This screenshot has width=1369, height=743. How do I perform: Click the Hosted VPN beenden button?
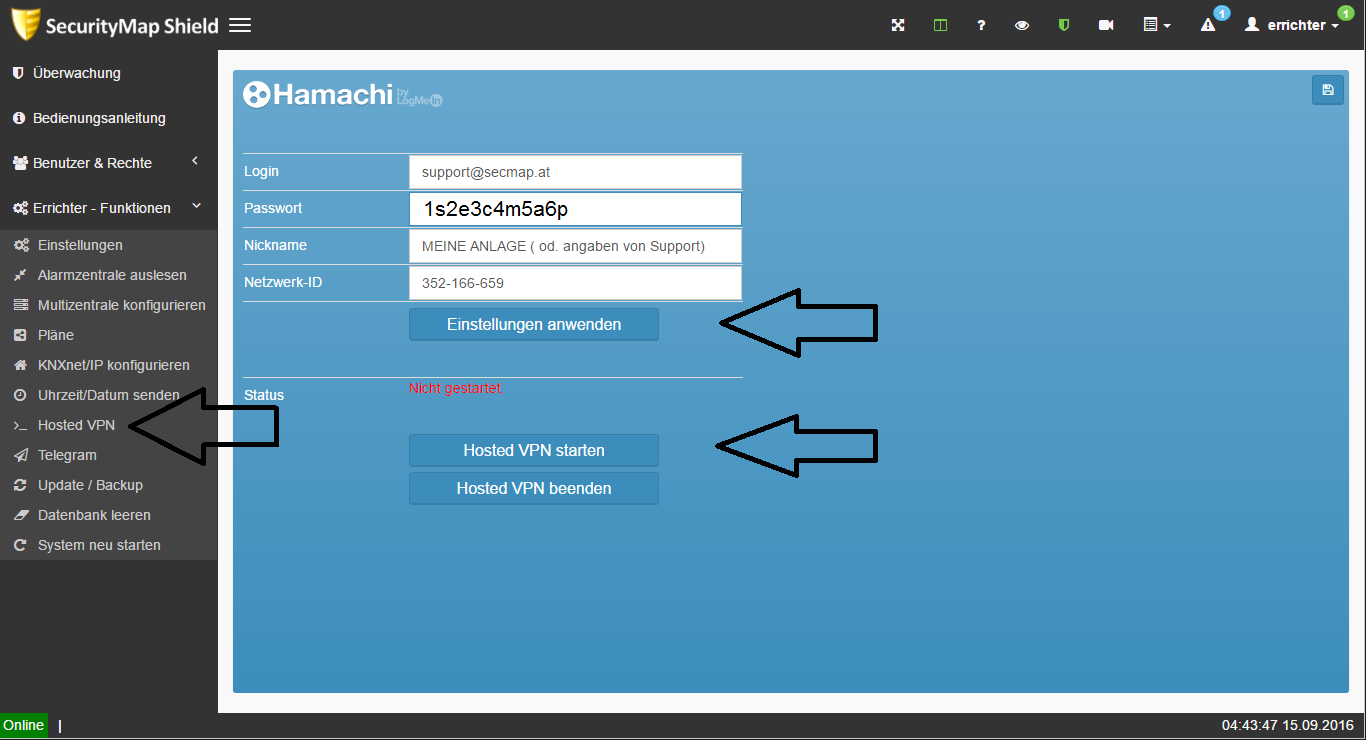coord(534,488)
